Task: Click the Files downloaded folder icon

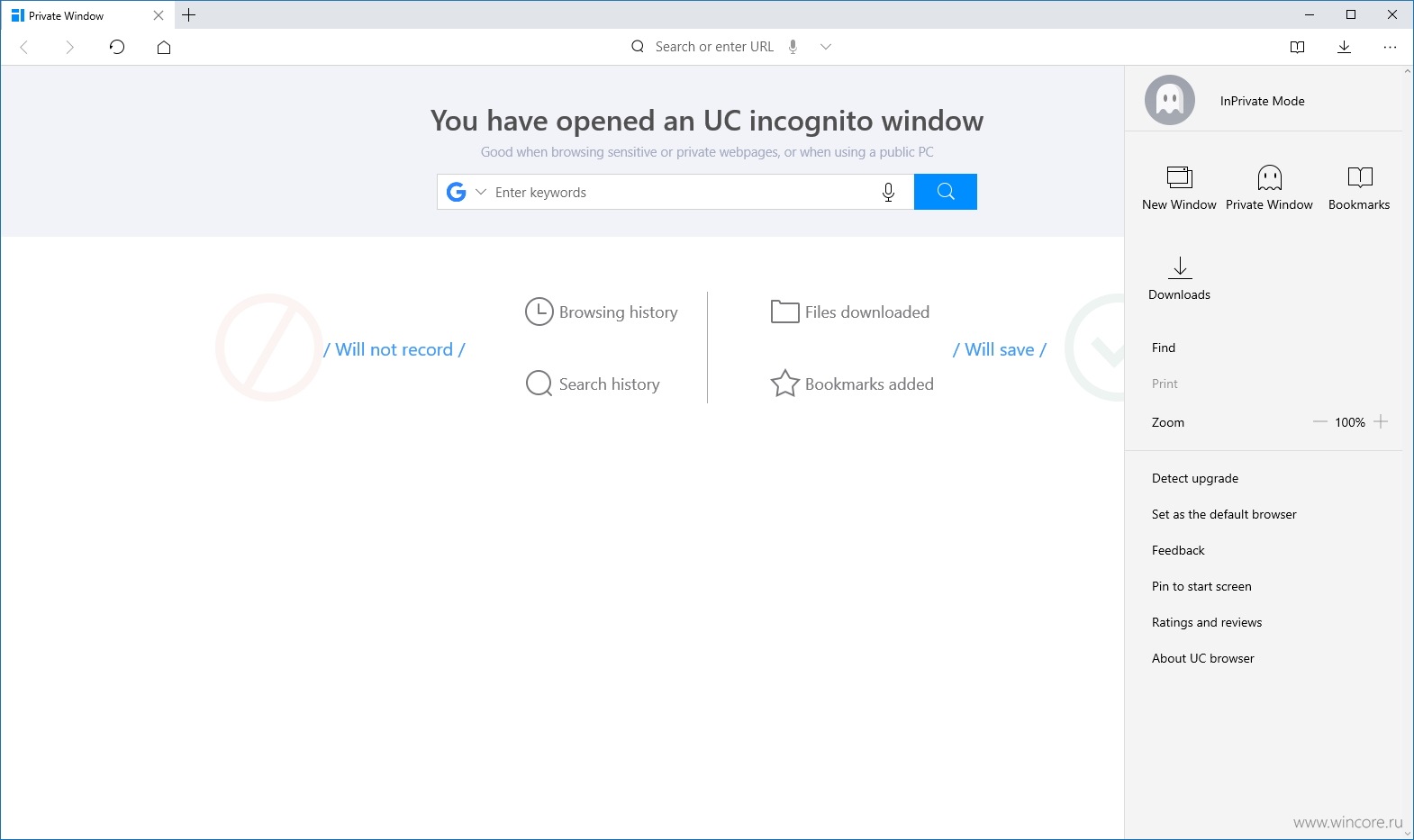Action: click(x=784, y=312)
